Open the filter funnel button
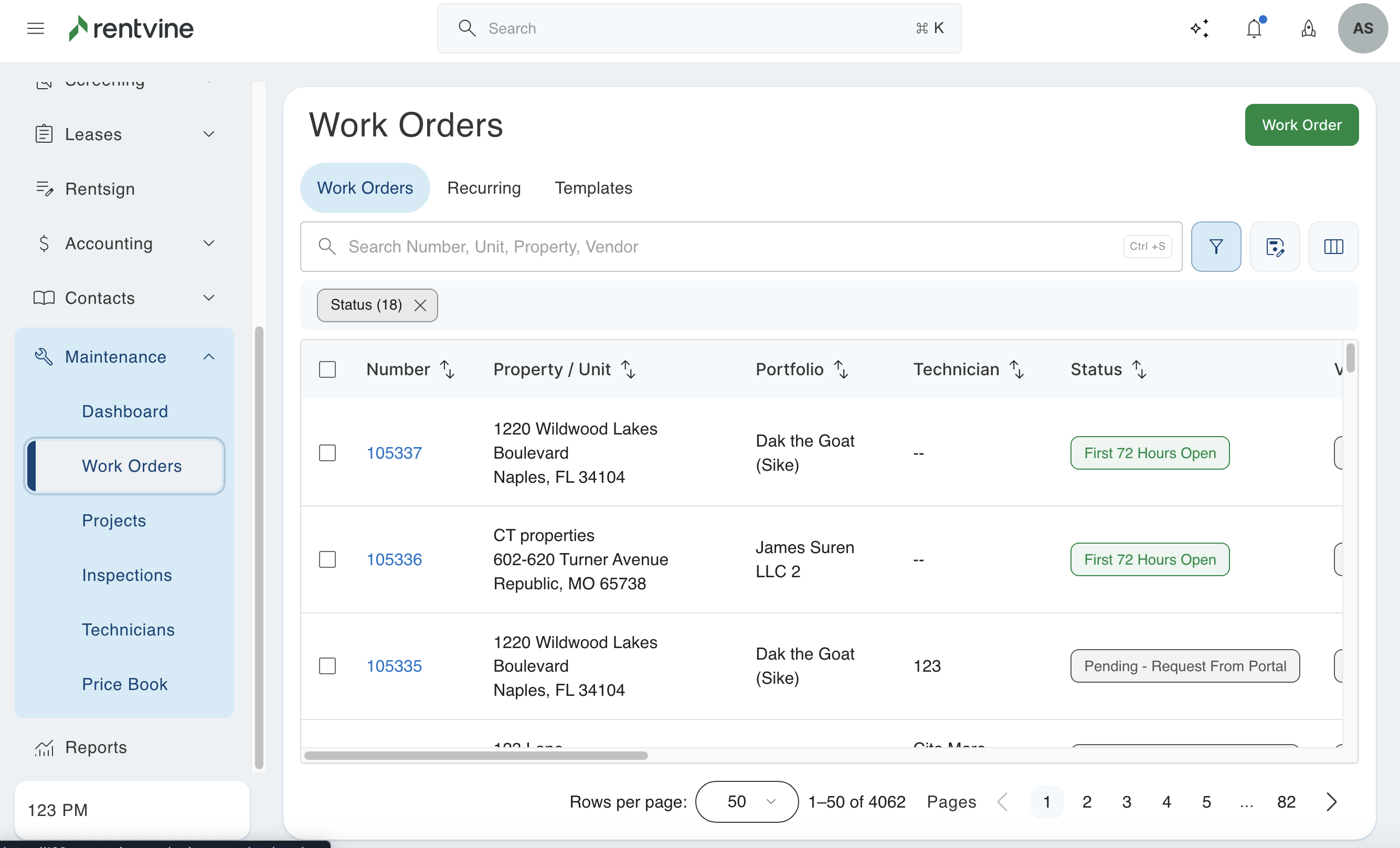 [1215, 247]
